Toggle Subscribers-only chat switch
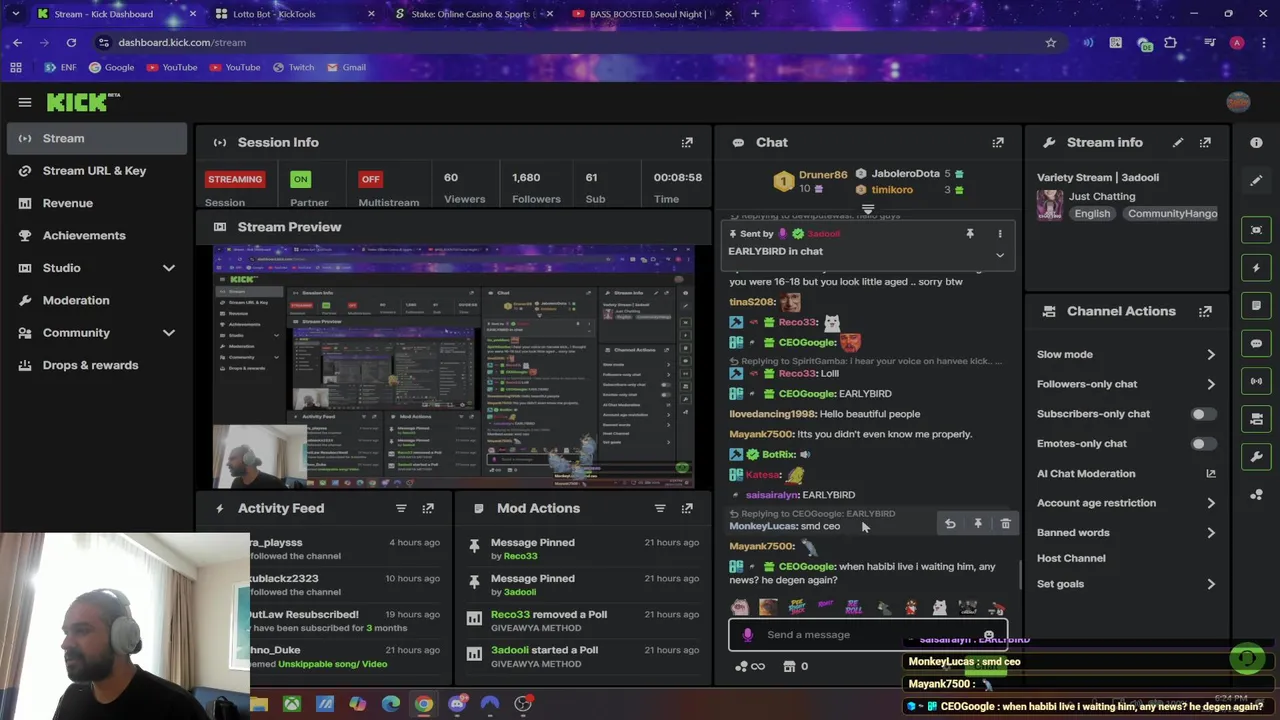The height and width of the screenshot is (720, 1280). (x=1203, y=414)
